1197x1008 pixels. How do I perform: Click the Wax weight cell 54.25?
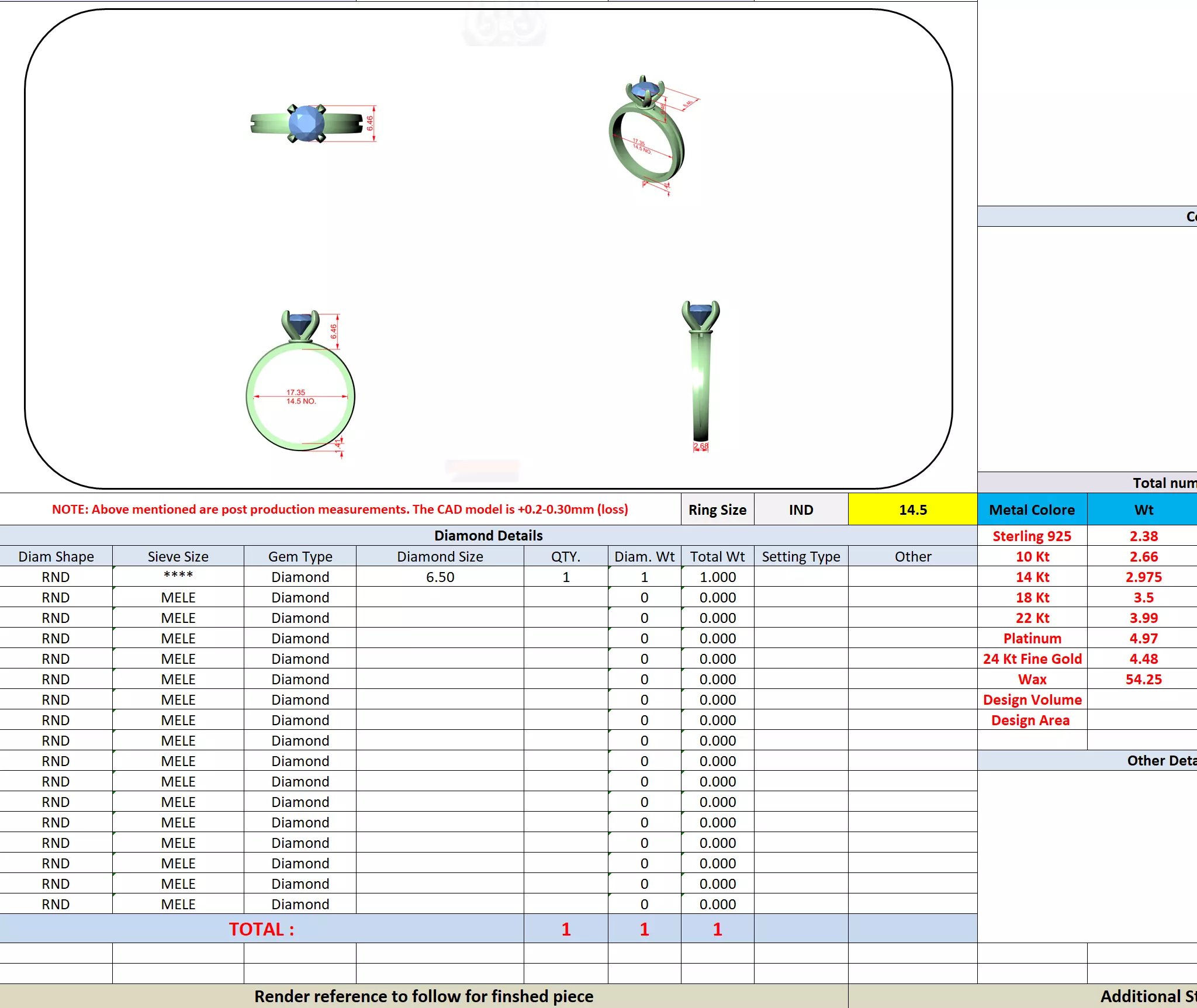pos(1143,679)
